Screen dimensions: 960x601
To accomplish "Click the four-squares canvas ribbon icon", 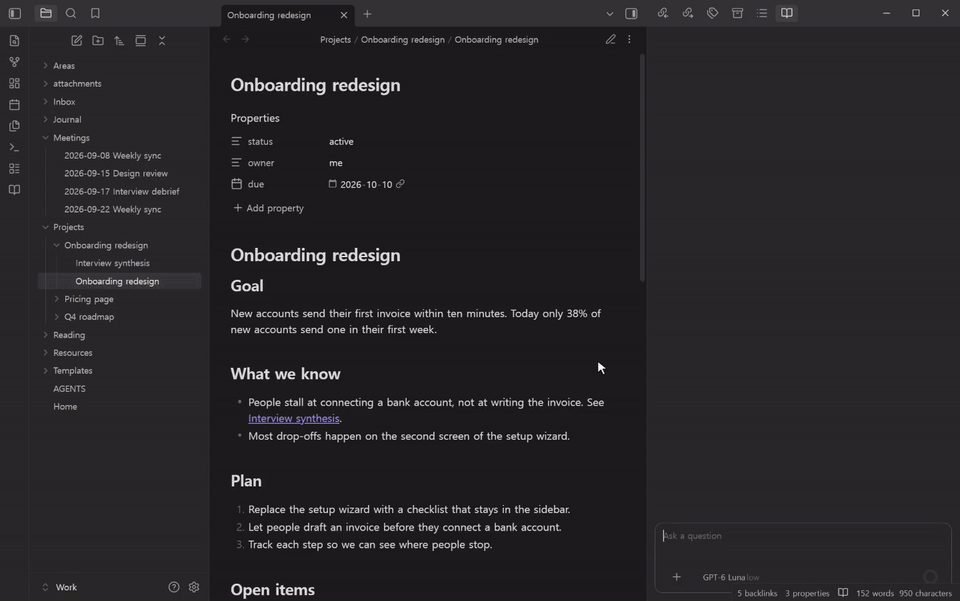I will (14, 83).
